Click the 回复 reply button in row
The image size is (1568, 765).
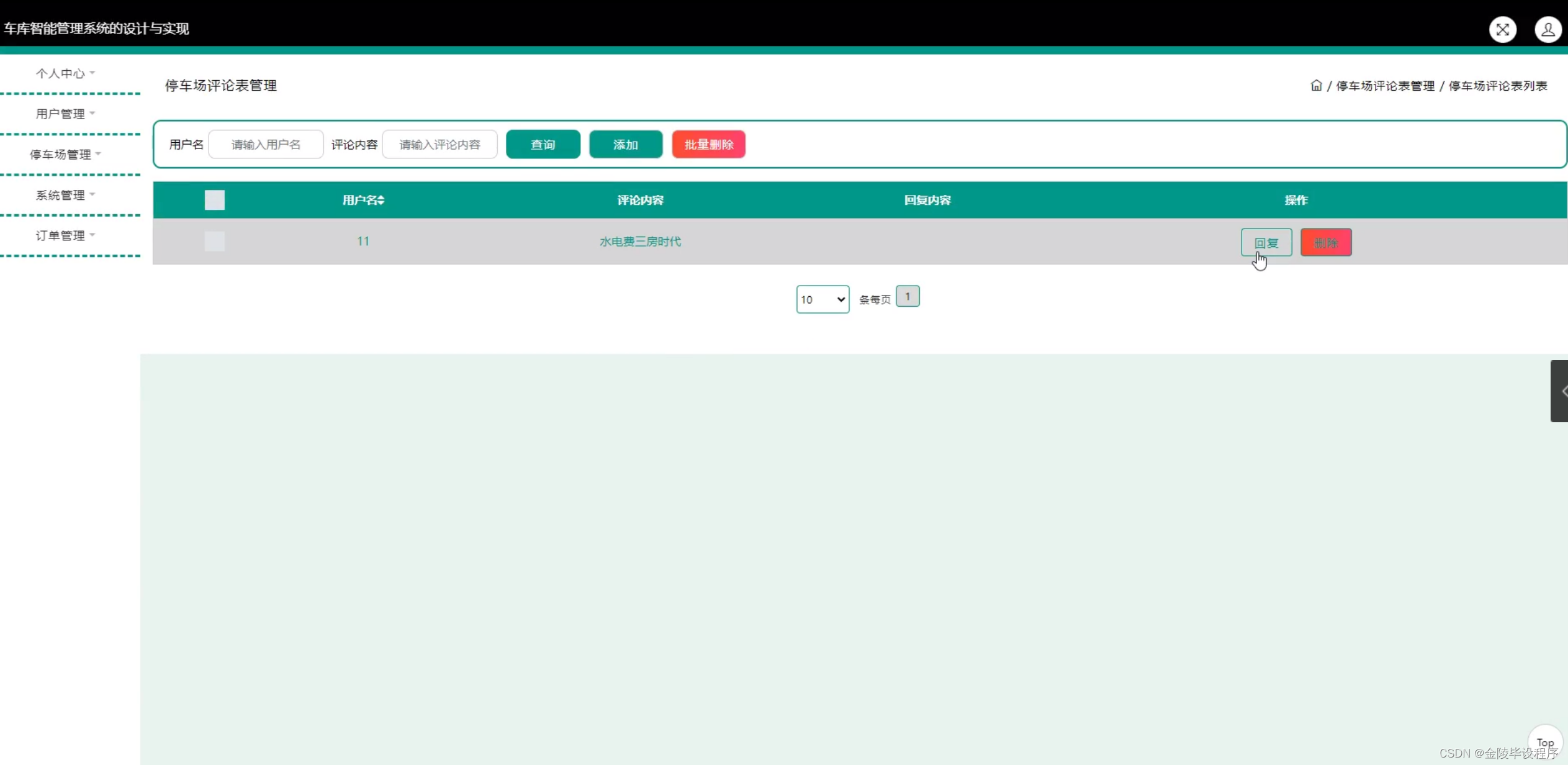[x=1266, y=242]
